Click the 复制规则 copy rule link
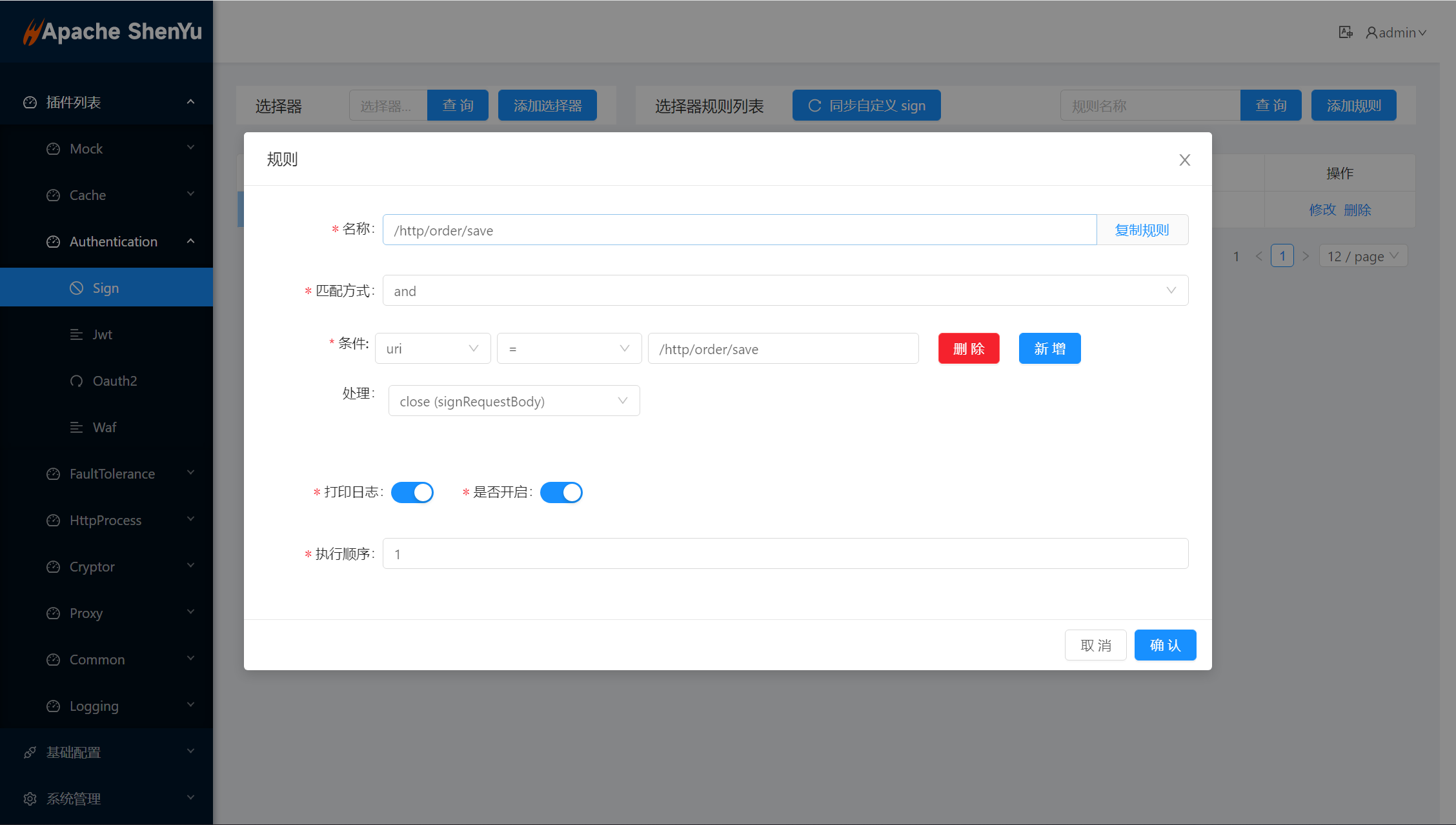This screenshot has height=825, width=1456. 1142,230
